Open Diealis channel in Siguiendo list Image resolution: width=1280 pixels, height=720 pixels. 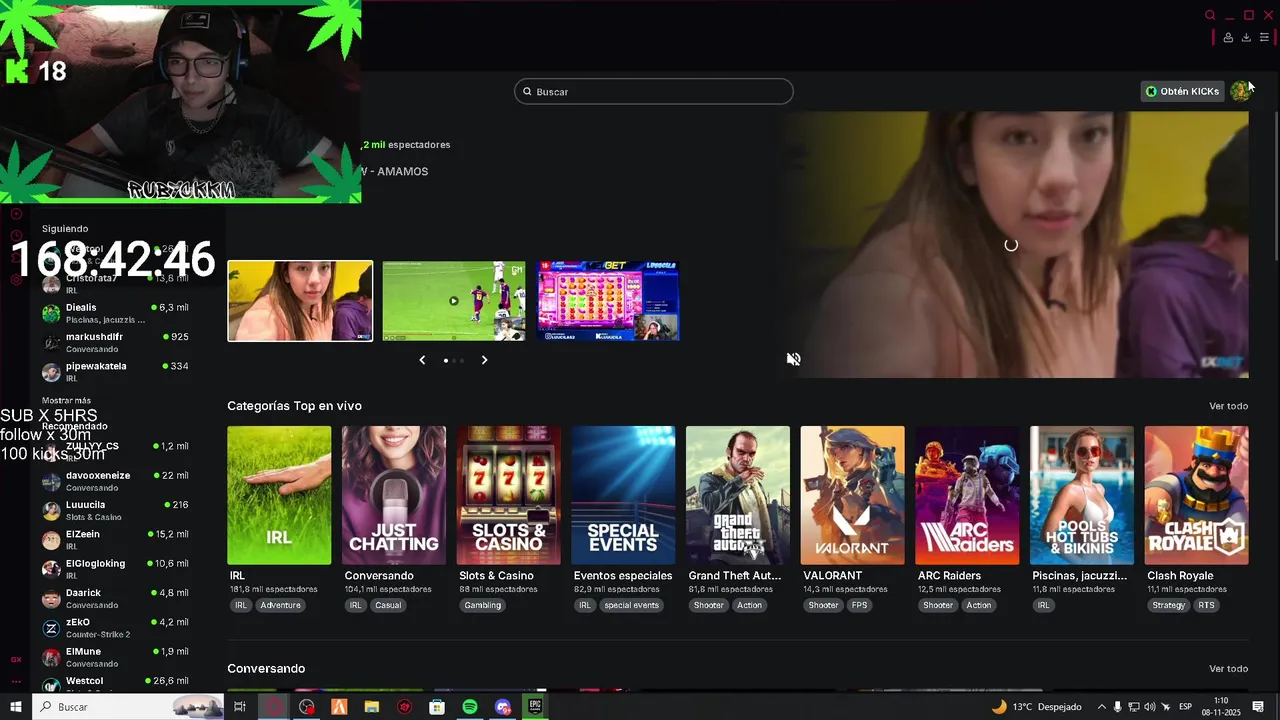115,313
